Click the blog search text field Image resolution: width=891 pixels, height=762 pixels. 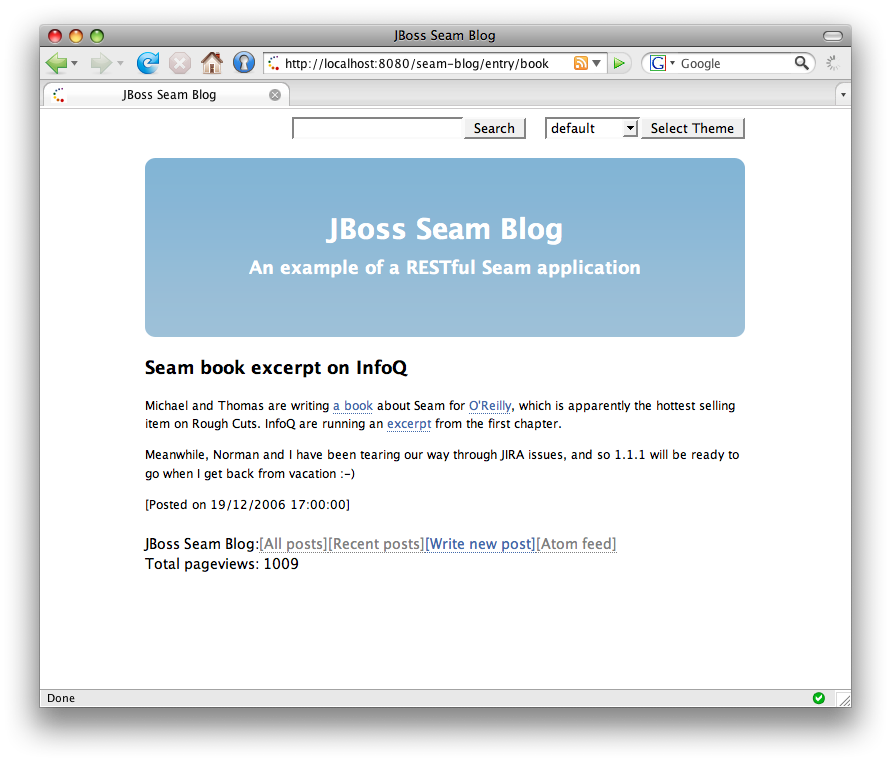click(x=378, y=128)
